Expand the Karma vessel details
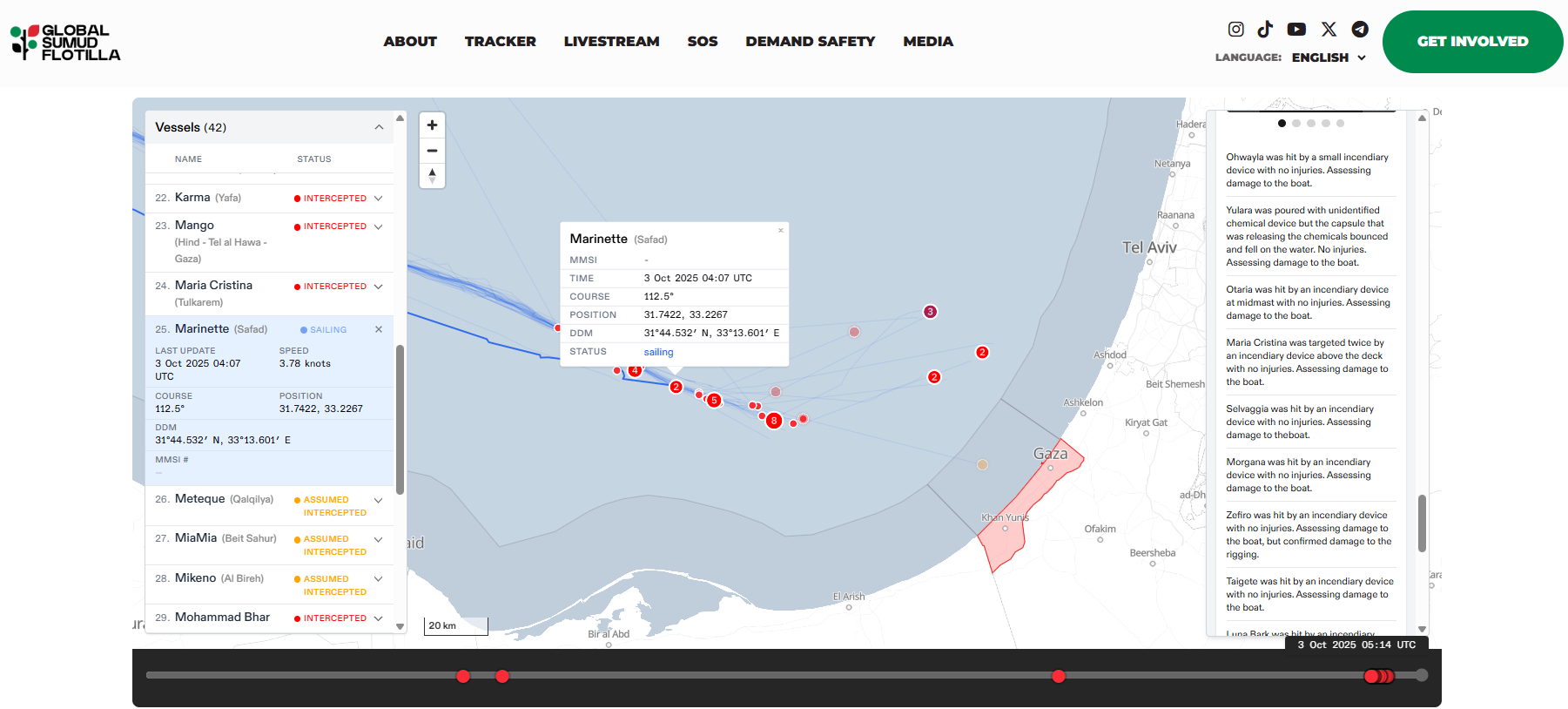Viewport: 1568px width, 709px height. pos(379,199)
